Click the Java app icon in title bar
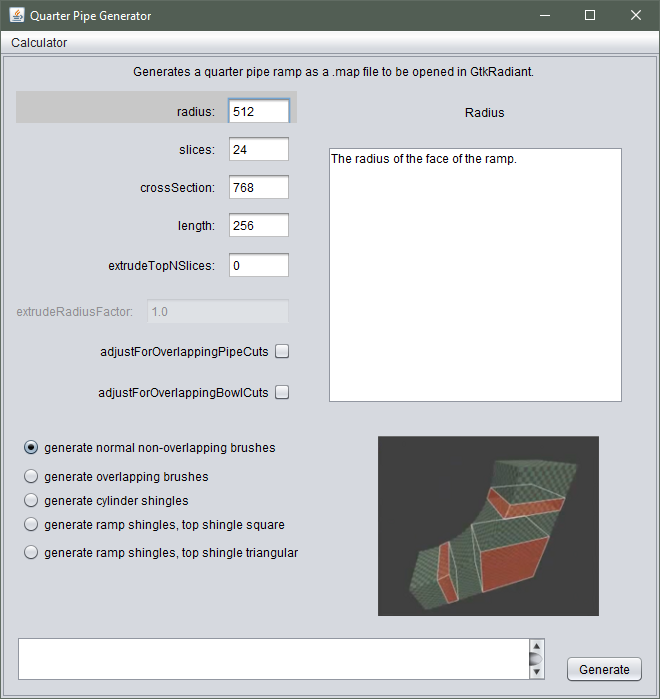Image resolution: width=660 pixels, height=699 pixels. click(x=16, y=15)
